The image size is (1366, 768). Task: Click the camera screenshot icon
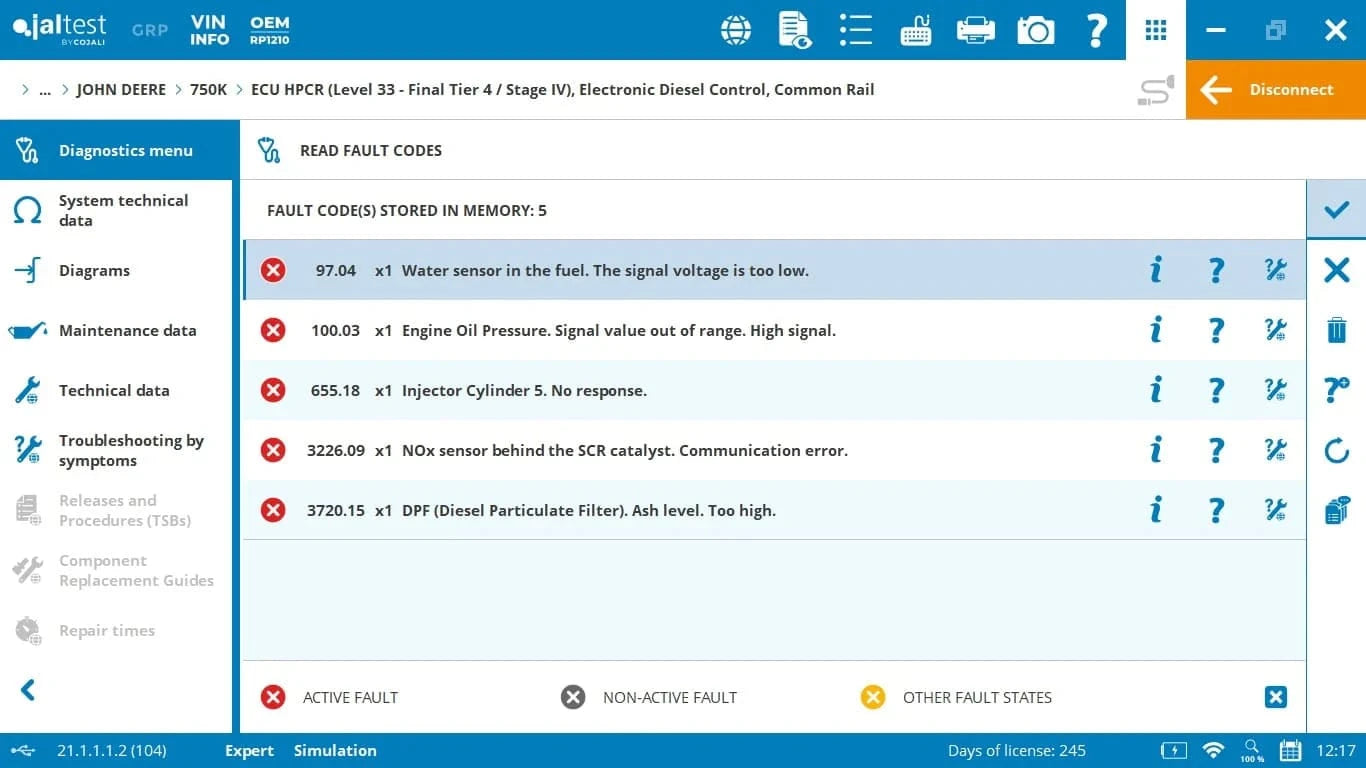pyautogui.click(x=1036, y=30)
